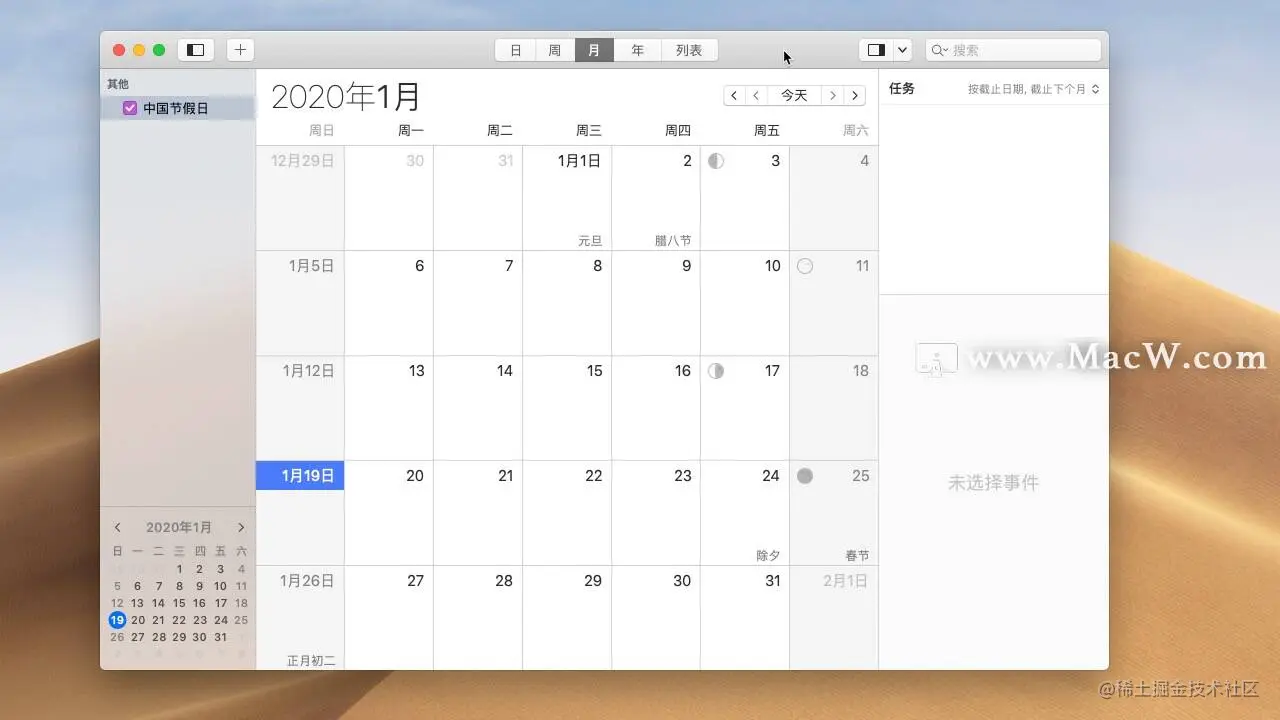Click the 其他 group heading

click(x=118, y=84)
